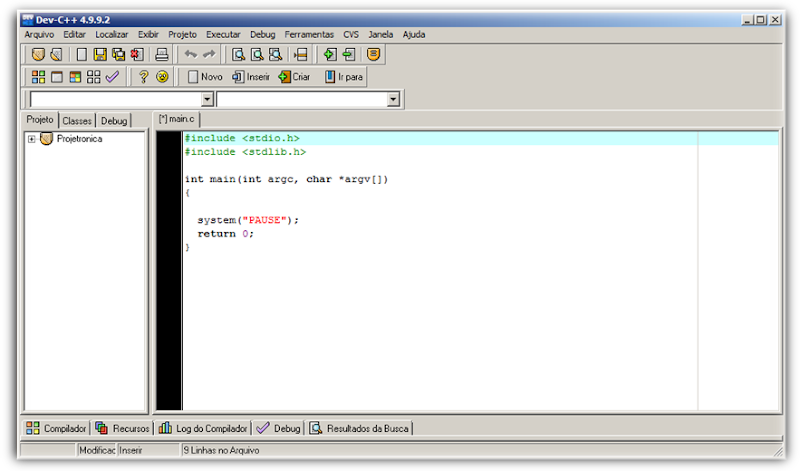Screen dimensions: 800x471
Task: Open the Recursos bottom tab
Action: (122, 428)
